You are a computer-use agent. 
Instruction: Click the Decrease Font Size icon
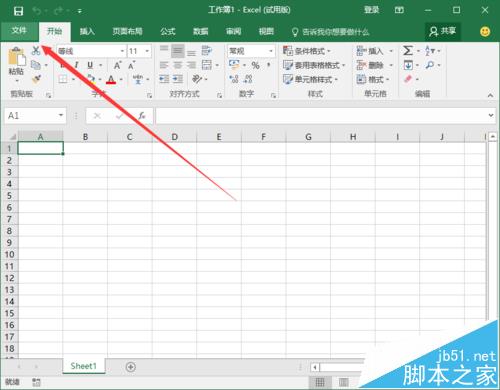click(131, 65)
